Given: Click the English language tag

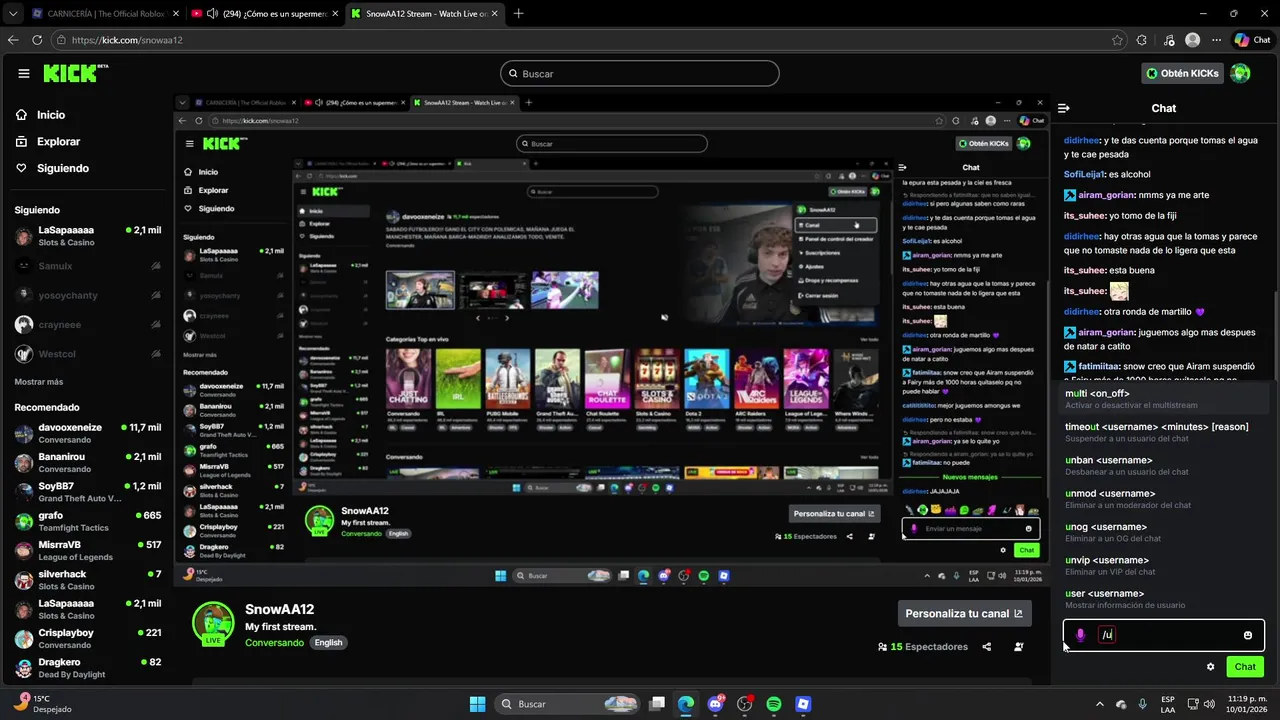Looking at the screenshot, I should (328, 642).
